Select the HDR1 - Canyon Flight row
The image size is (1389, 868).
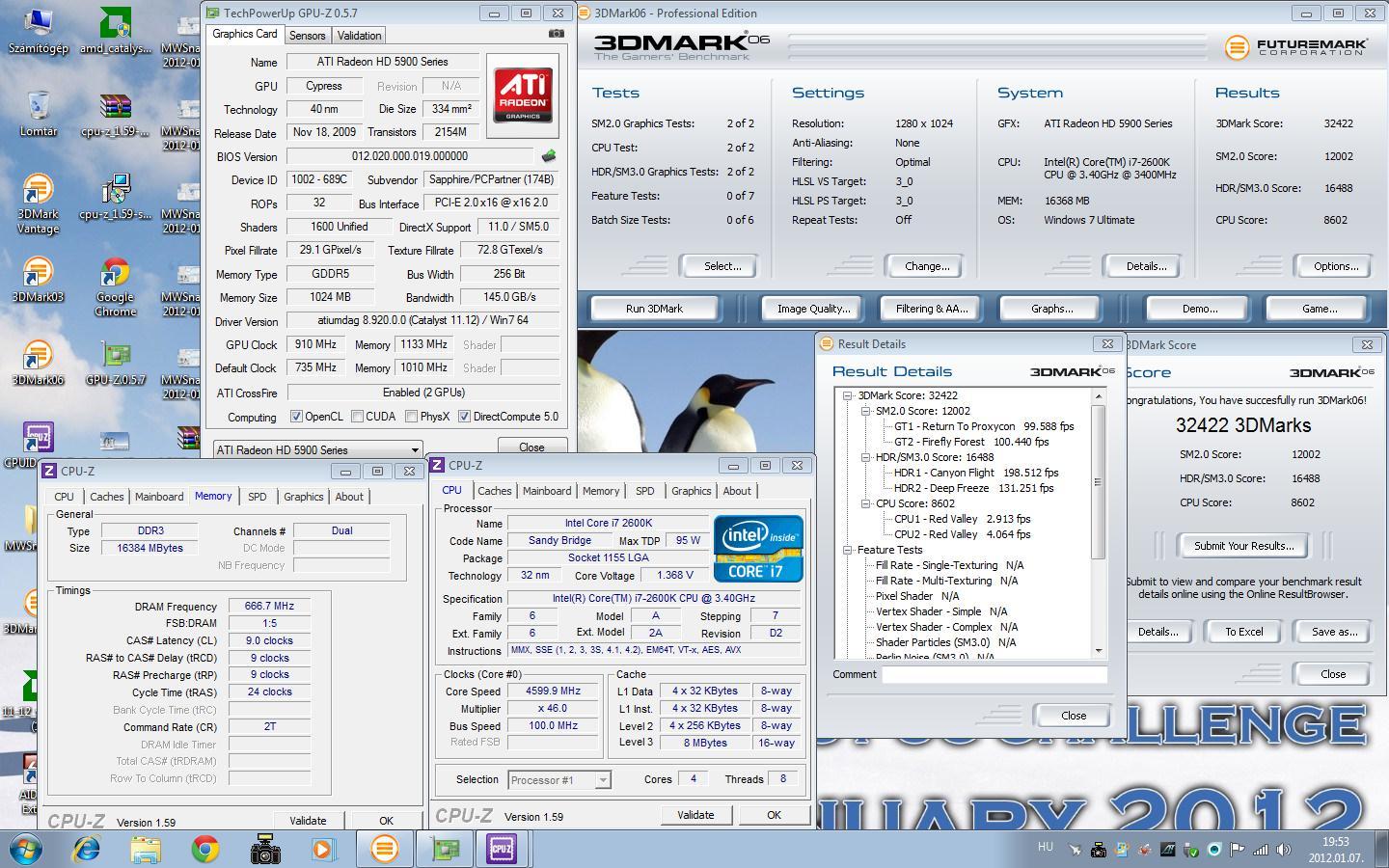976,473
